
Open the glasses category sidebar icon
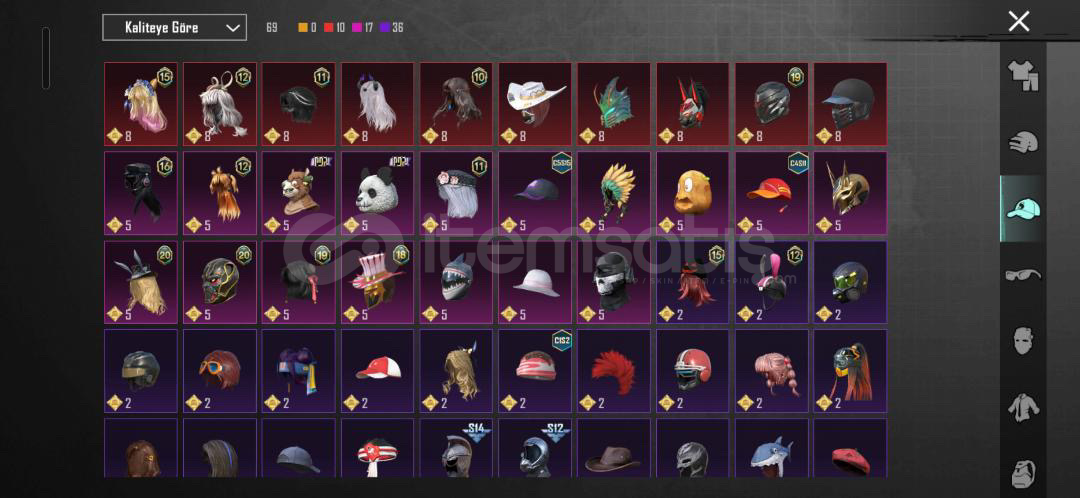tap(1022, 275)
